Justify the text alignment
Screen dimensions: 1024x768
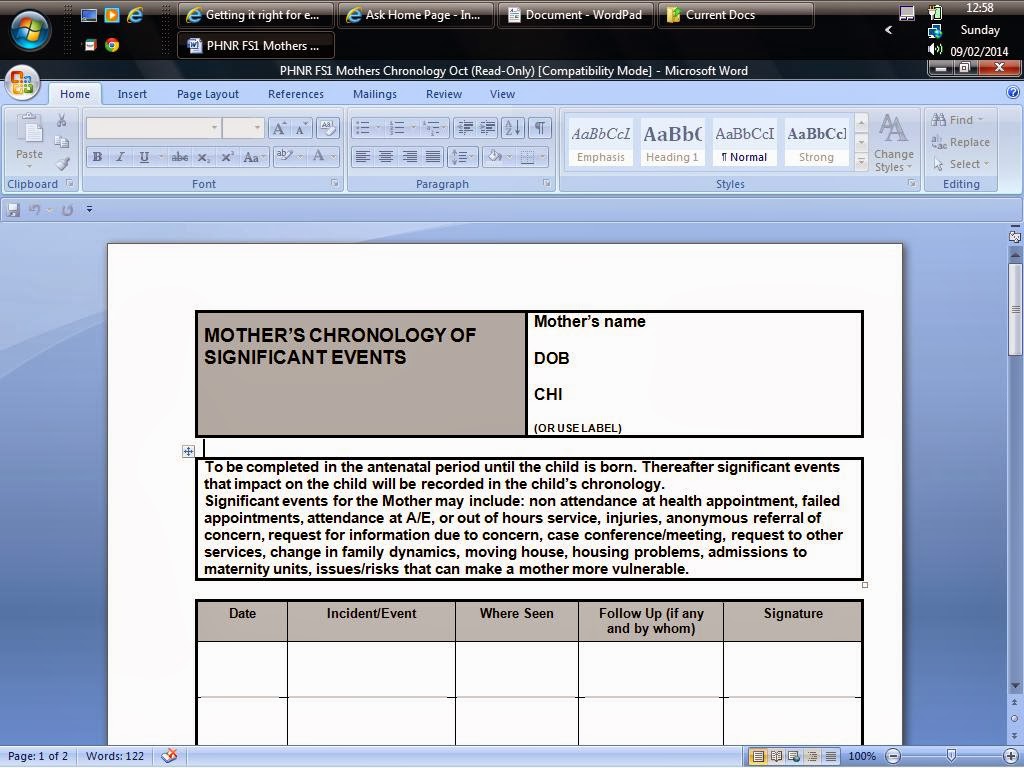(x=432, y=157)
